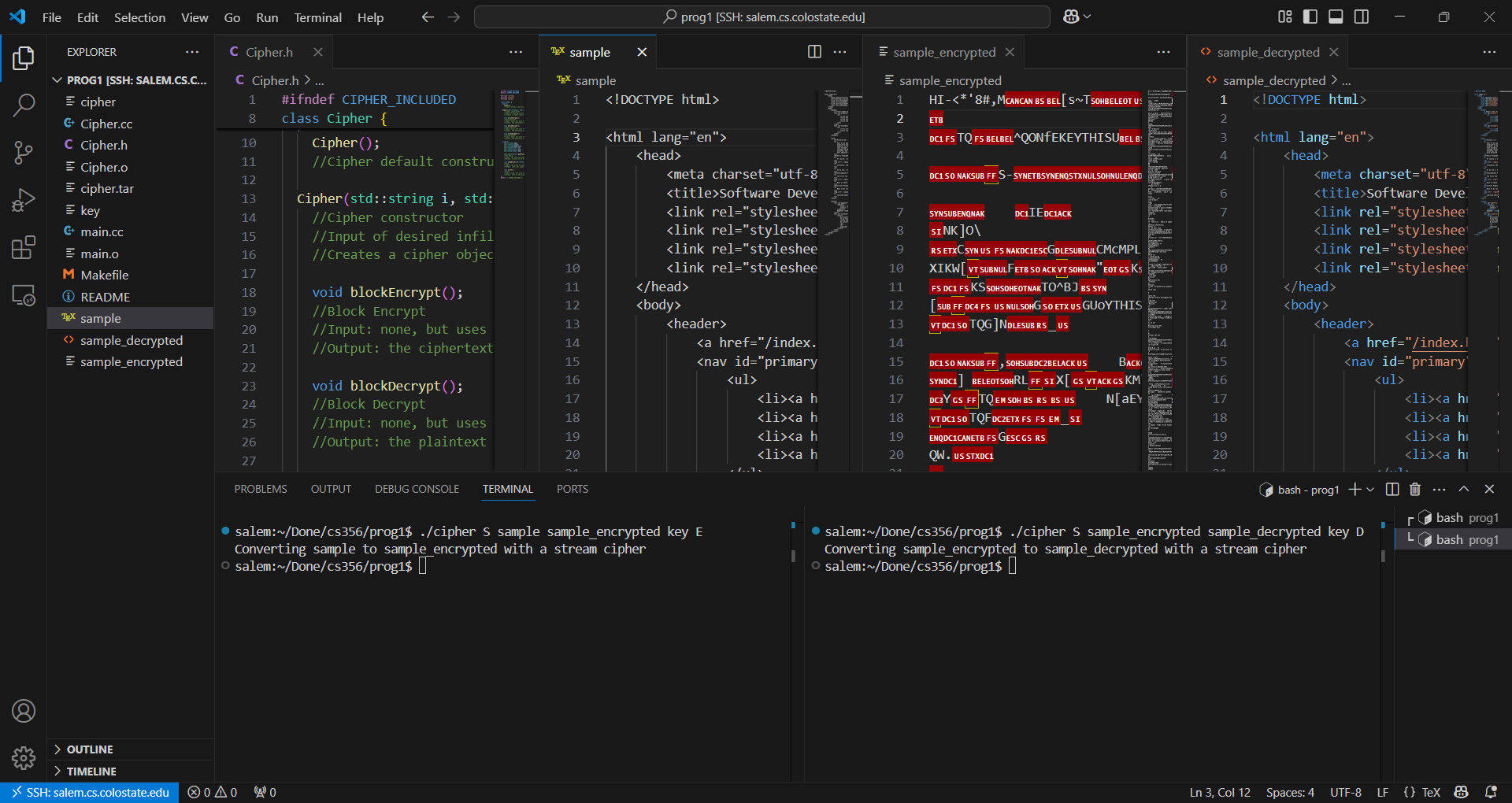Kill the active terminal with the trash icon
The image size is (1512, 803).
click(x=1414, y=489)
